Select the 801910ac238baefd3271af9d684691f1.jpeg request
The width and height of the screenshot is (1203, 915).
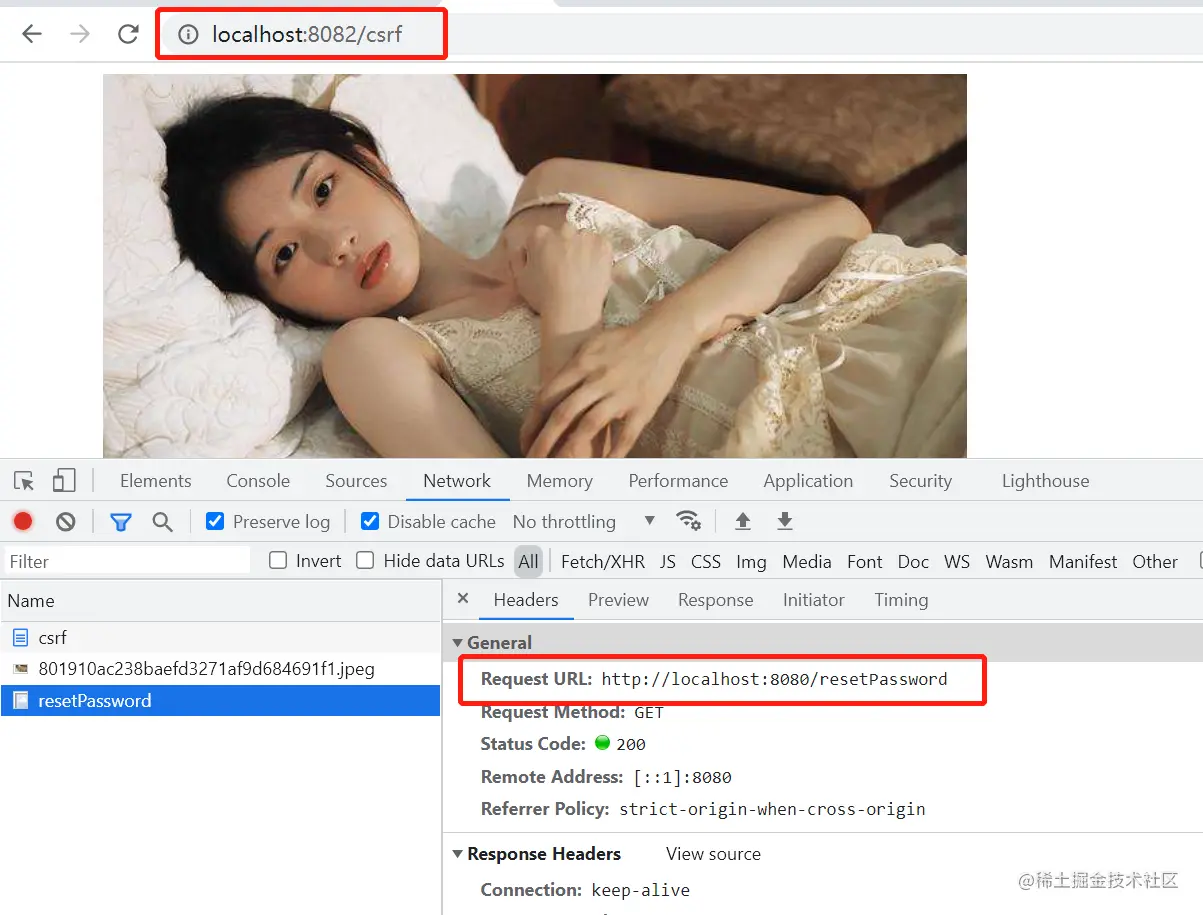tap(220, 669)
